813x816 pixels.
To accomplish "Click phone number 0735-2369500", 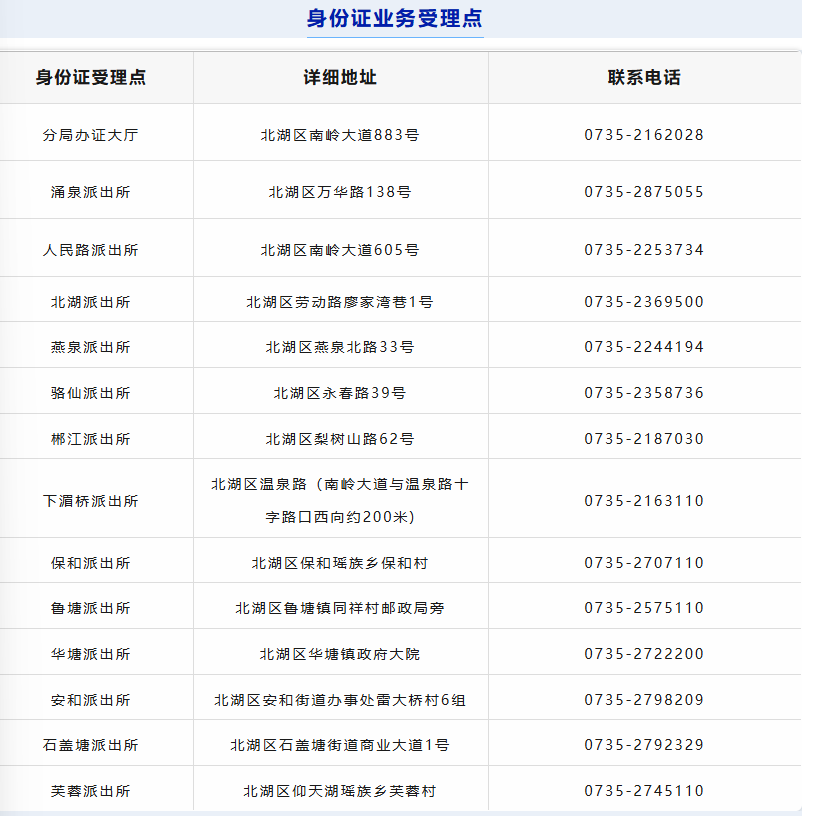I will tap(643, 299).
